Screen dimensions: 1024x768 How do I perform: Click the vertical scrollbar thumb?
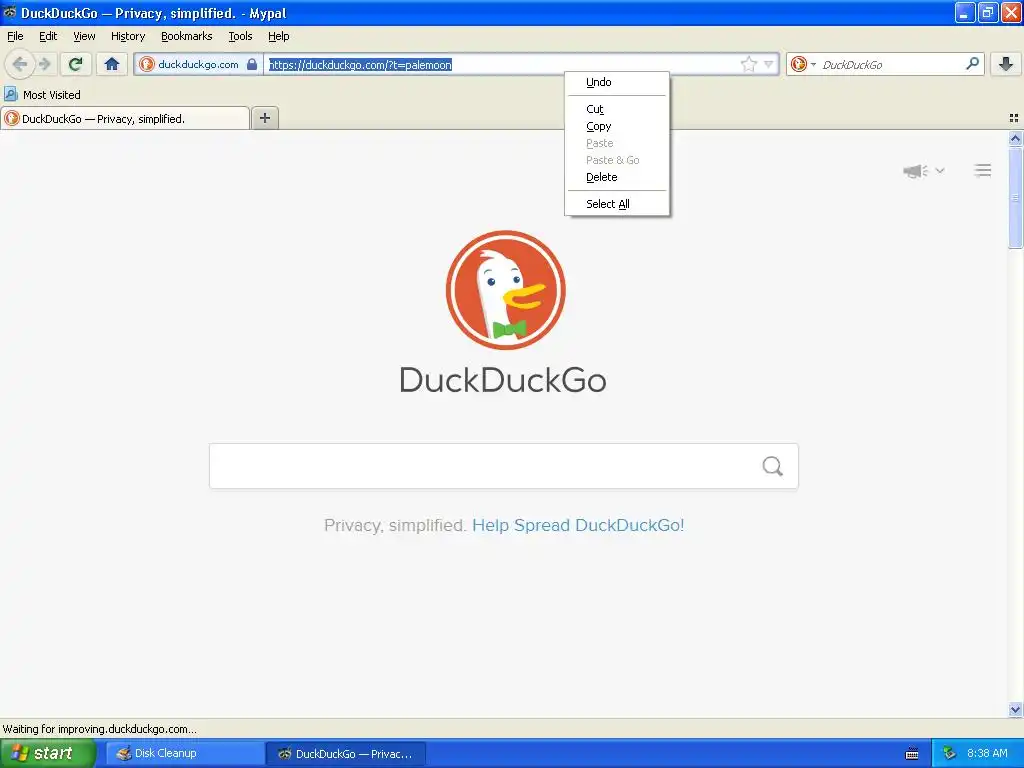click(x=1015, y=197)
